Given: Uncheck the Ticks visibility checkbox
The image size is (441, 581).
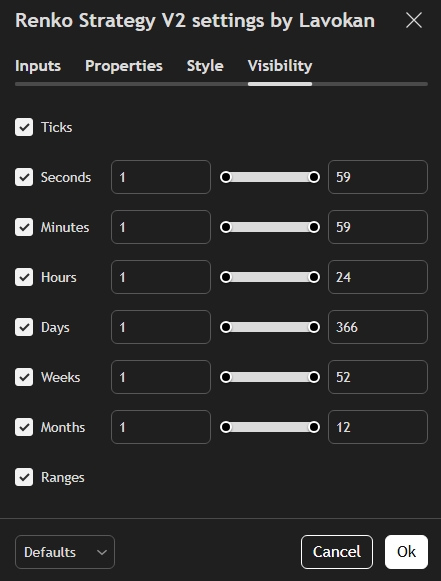Looking at the screenshot, I should point(24,127).
